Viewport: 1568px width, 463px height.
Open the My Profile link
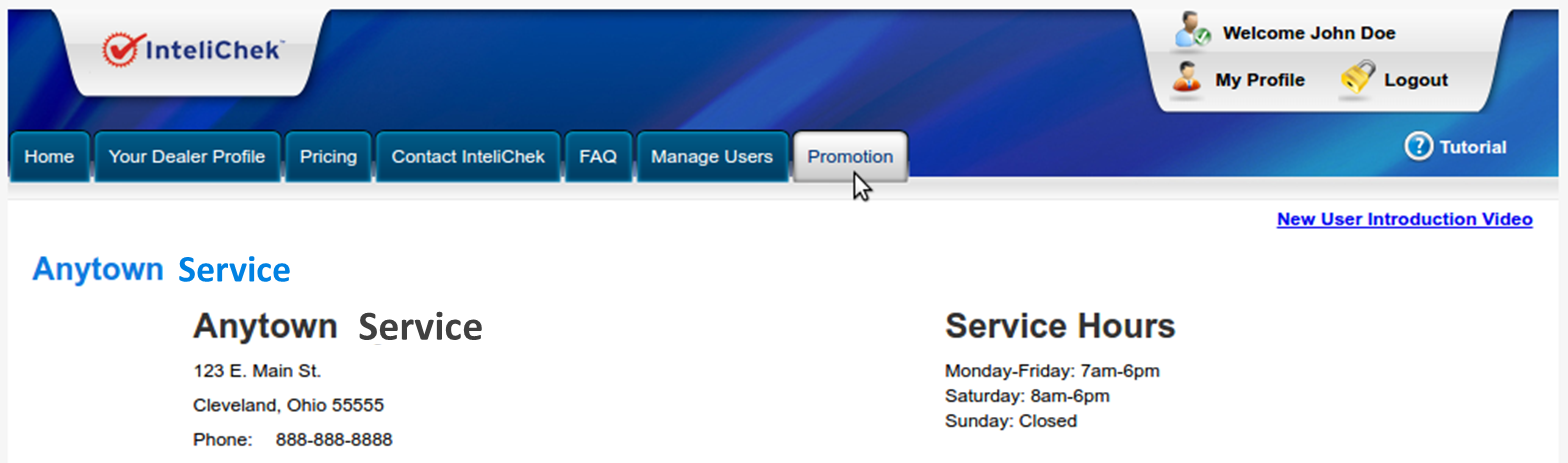point(1260,80)
